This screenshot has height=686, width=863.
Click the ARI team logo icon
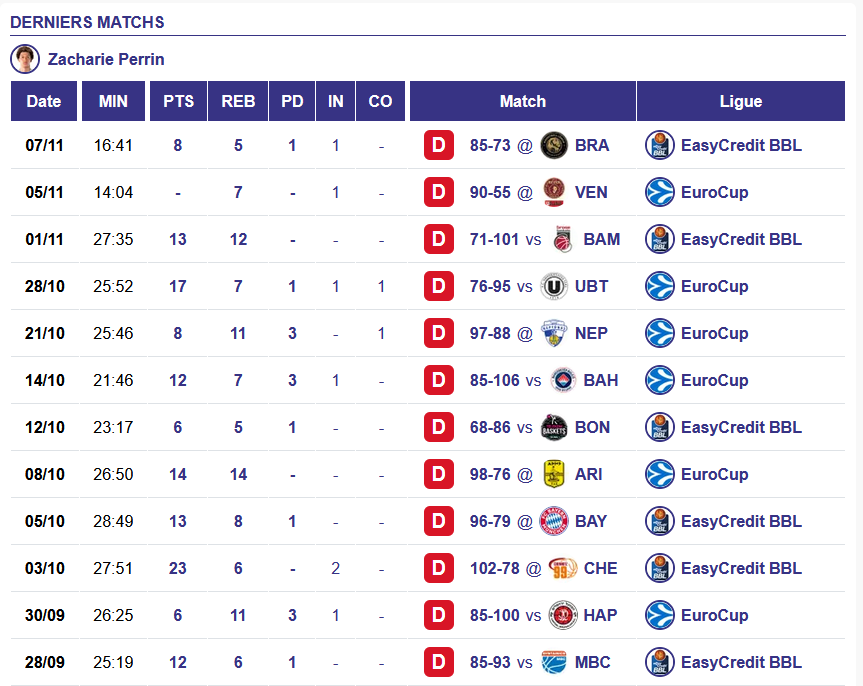pos(554,474)
